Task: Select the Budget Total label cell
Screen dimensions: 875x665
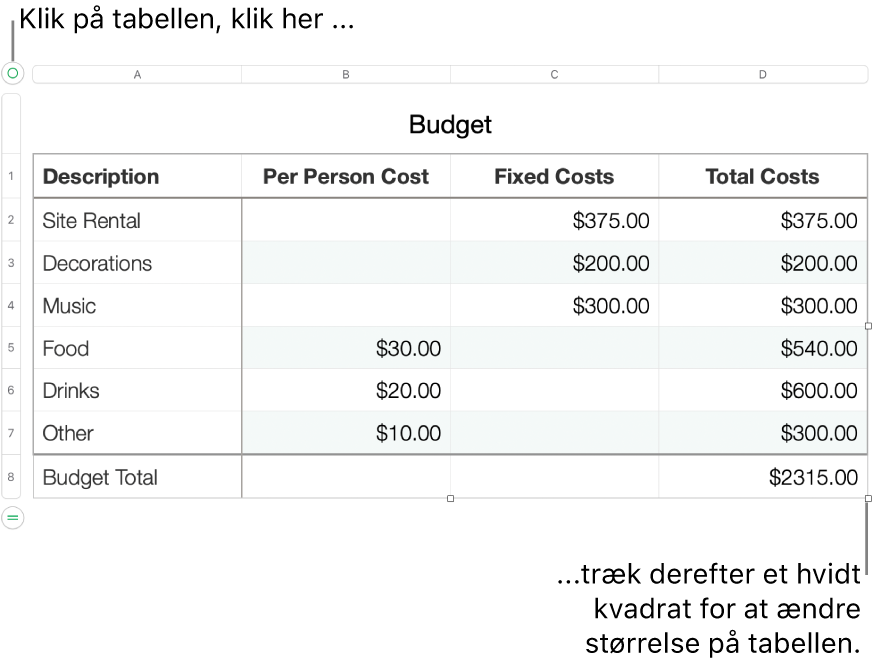Action: coord(137,477)
